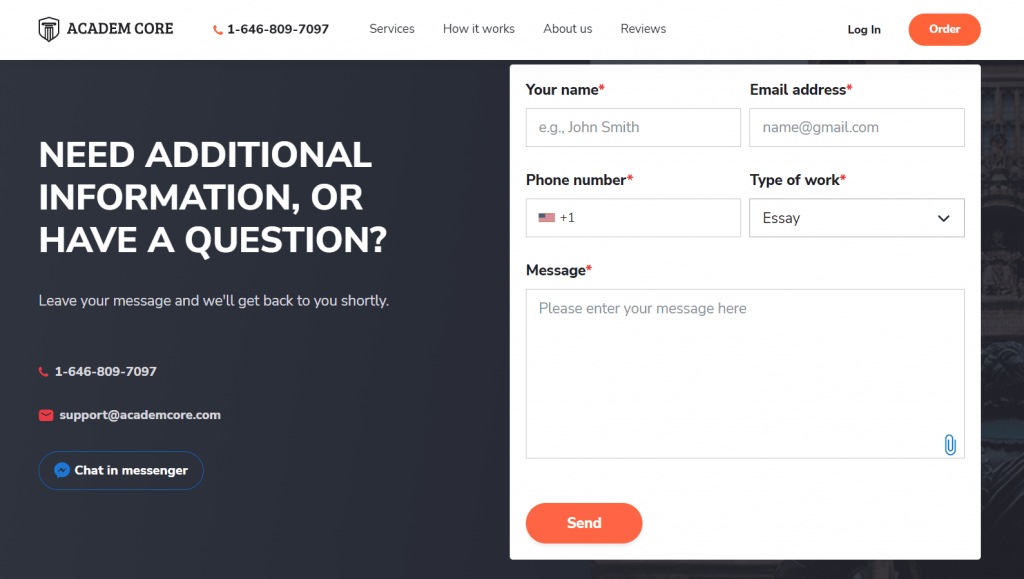Click the Log In link
The image size is (1024, 579).
pos(864,29)
